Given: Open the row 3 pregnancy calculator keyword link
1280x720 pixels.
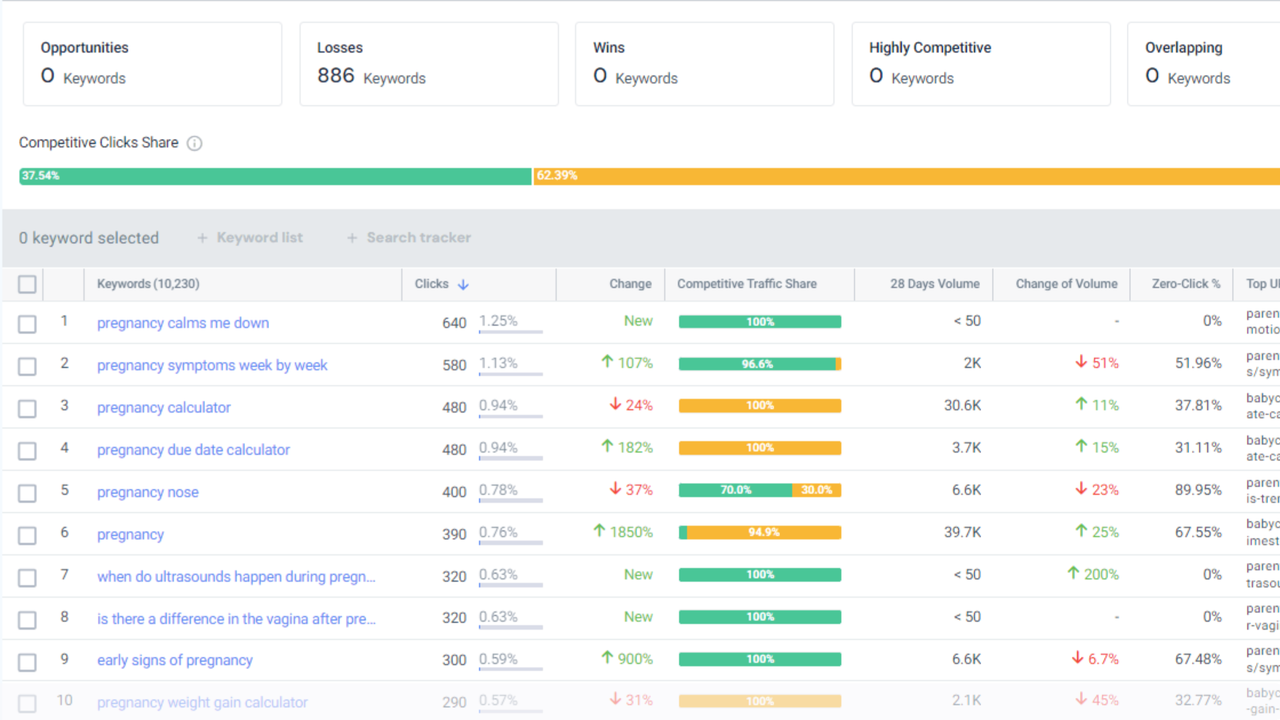Looking at the screenshot, I should (164, 407).
